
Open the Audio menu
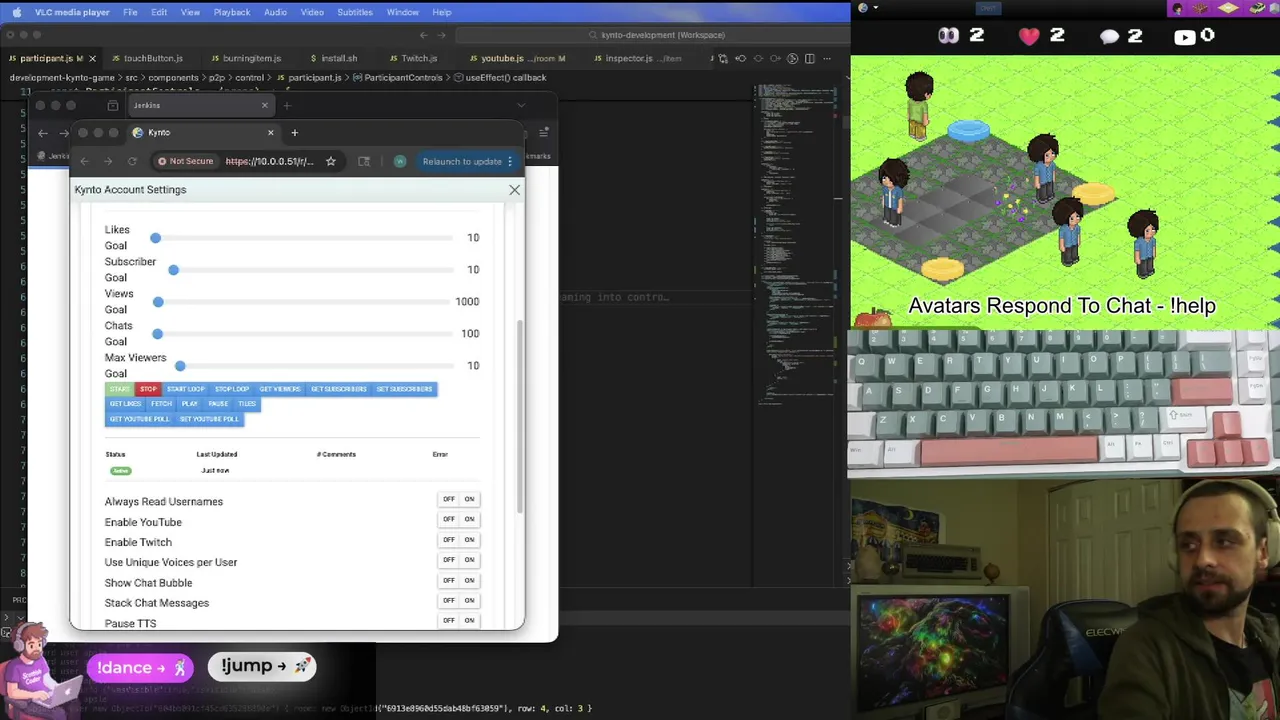pos(275,12)
